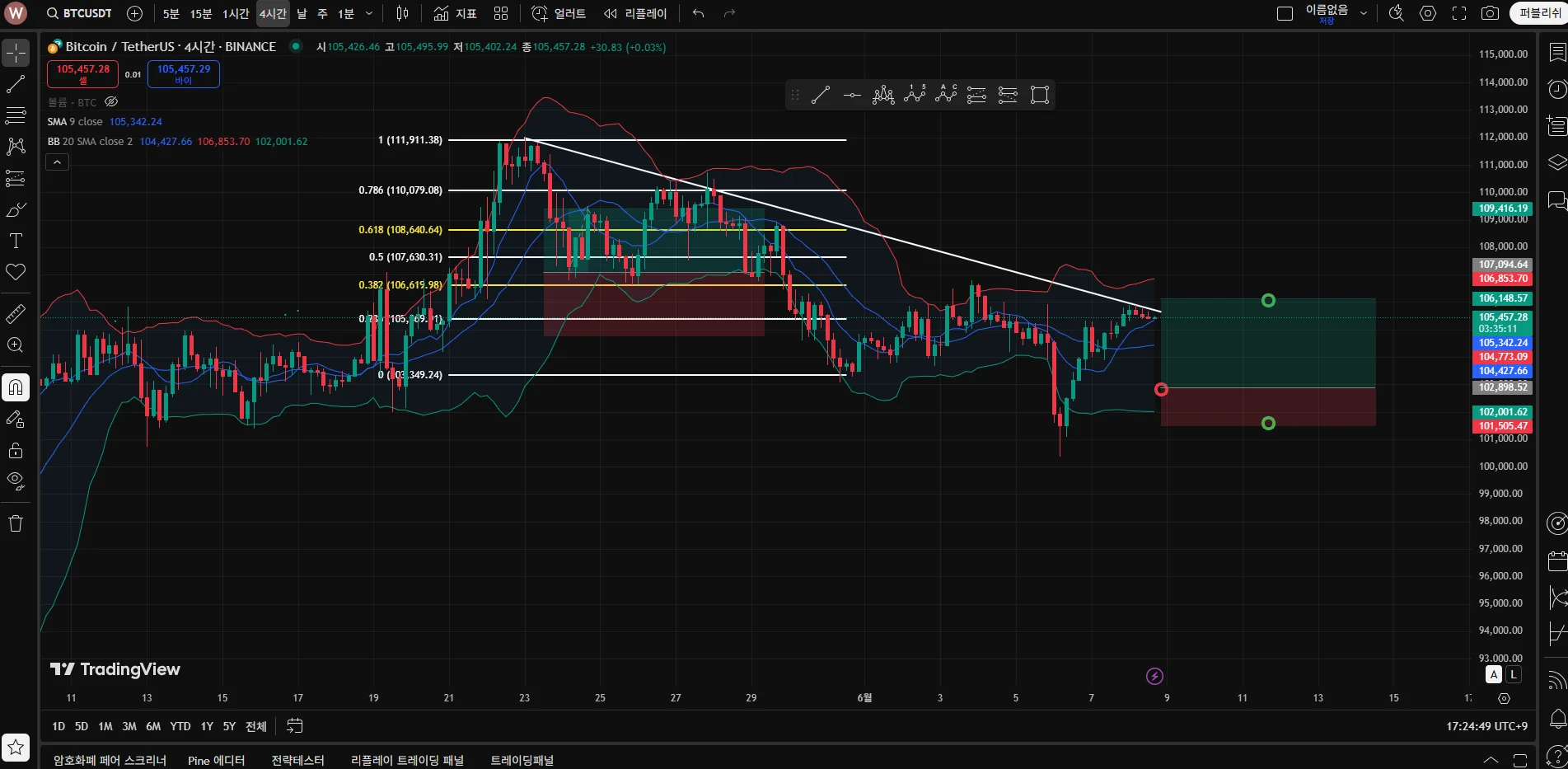Click the red 셀 sell price button
The height and width of the screenshot is (769, 1568).
(x=82, y=74)
